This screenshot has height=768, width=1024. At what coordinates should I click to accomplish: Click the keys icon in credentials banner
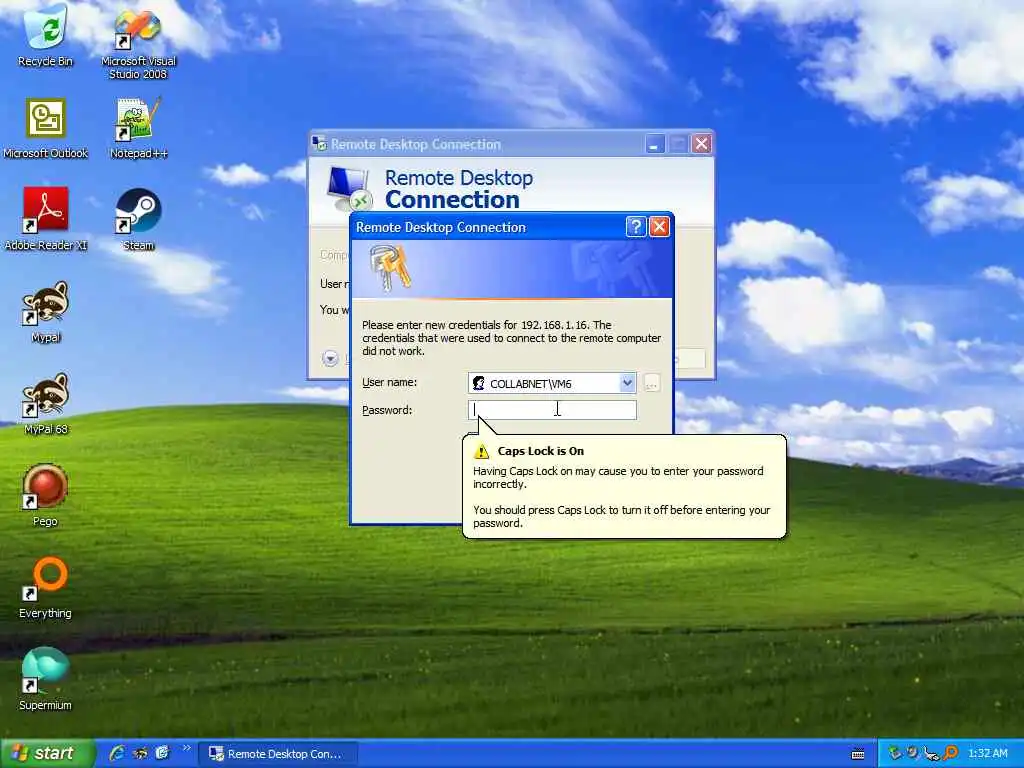tap(390, 266)
